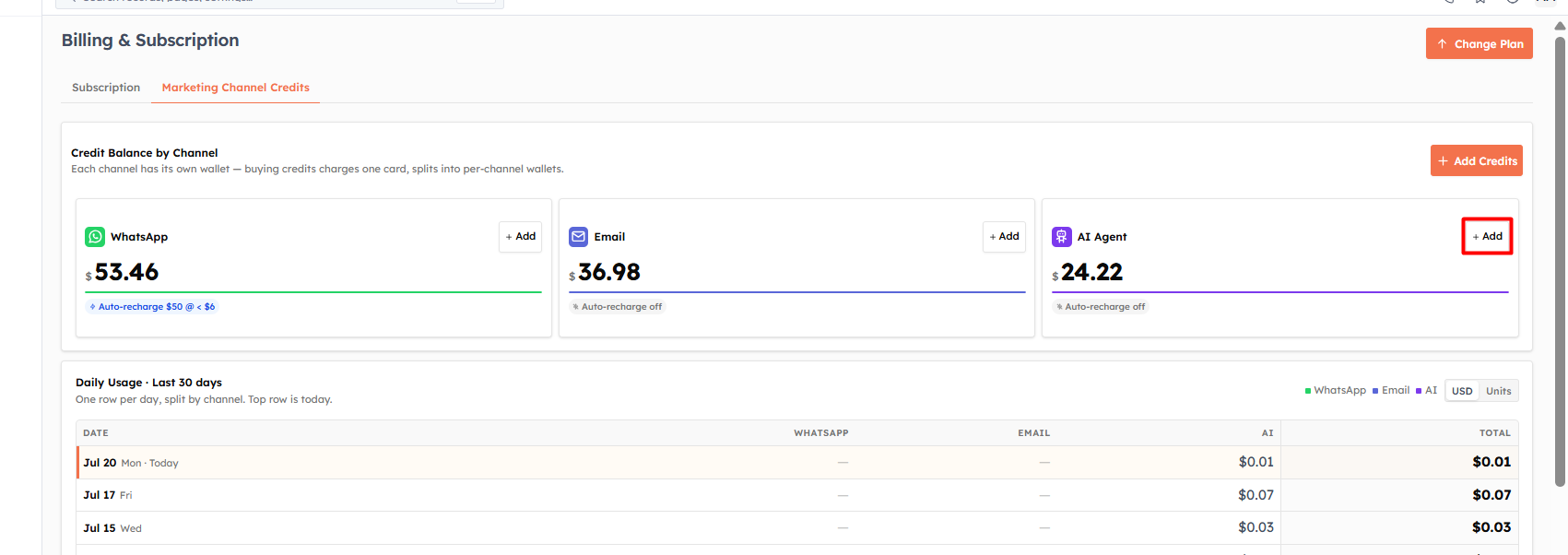Image resolution: width=1568 pixels, height=555 pixels.
Task: Click the Email envelope icon
Action: (x=578, y=237)
